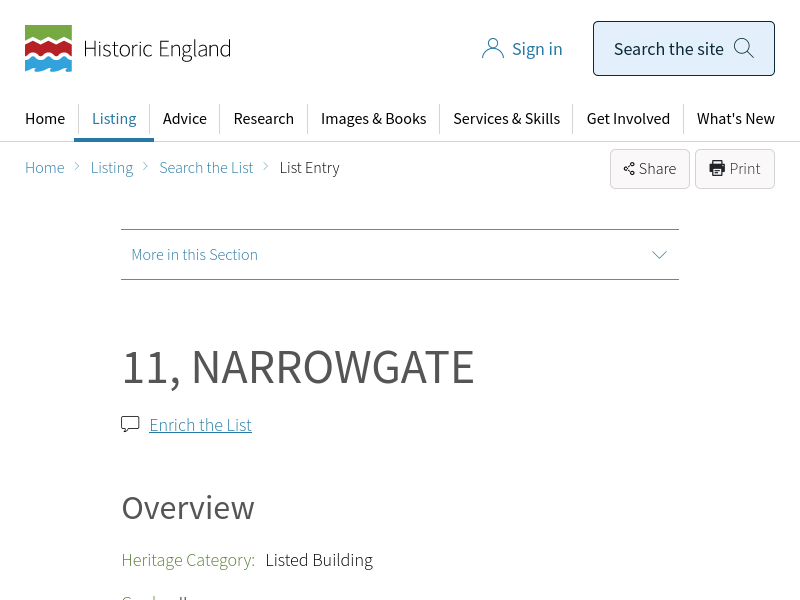Open the More in this Section dropdown
800x600 pixels.
click(x=195, y=255)
